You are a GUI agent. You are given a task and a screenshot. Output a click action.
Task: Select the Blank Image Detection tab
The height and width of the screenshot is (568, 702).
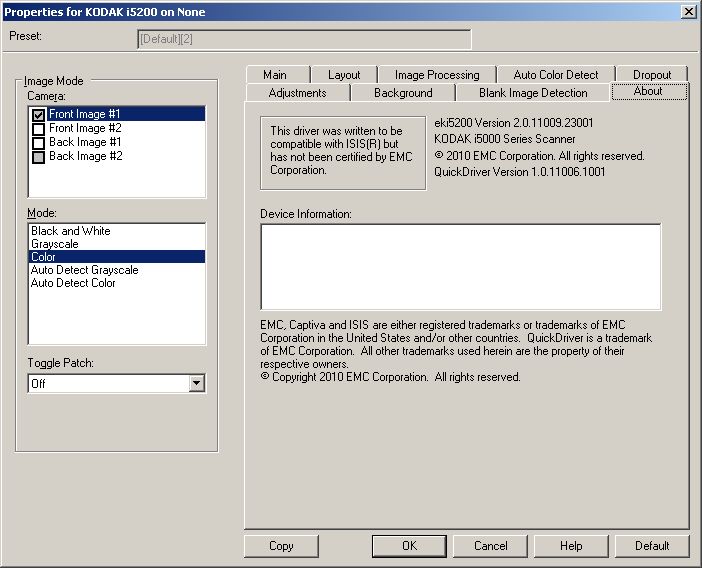click(533, 93)
